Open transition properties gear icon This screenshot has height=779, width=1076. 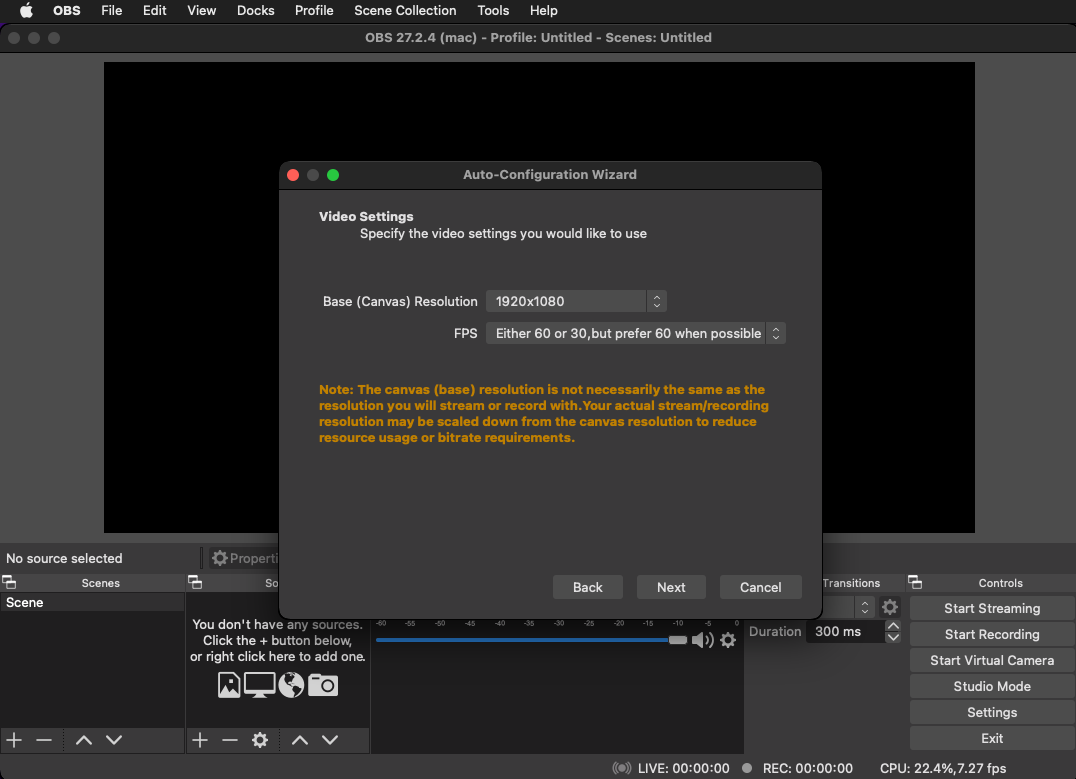(890, 607)
